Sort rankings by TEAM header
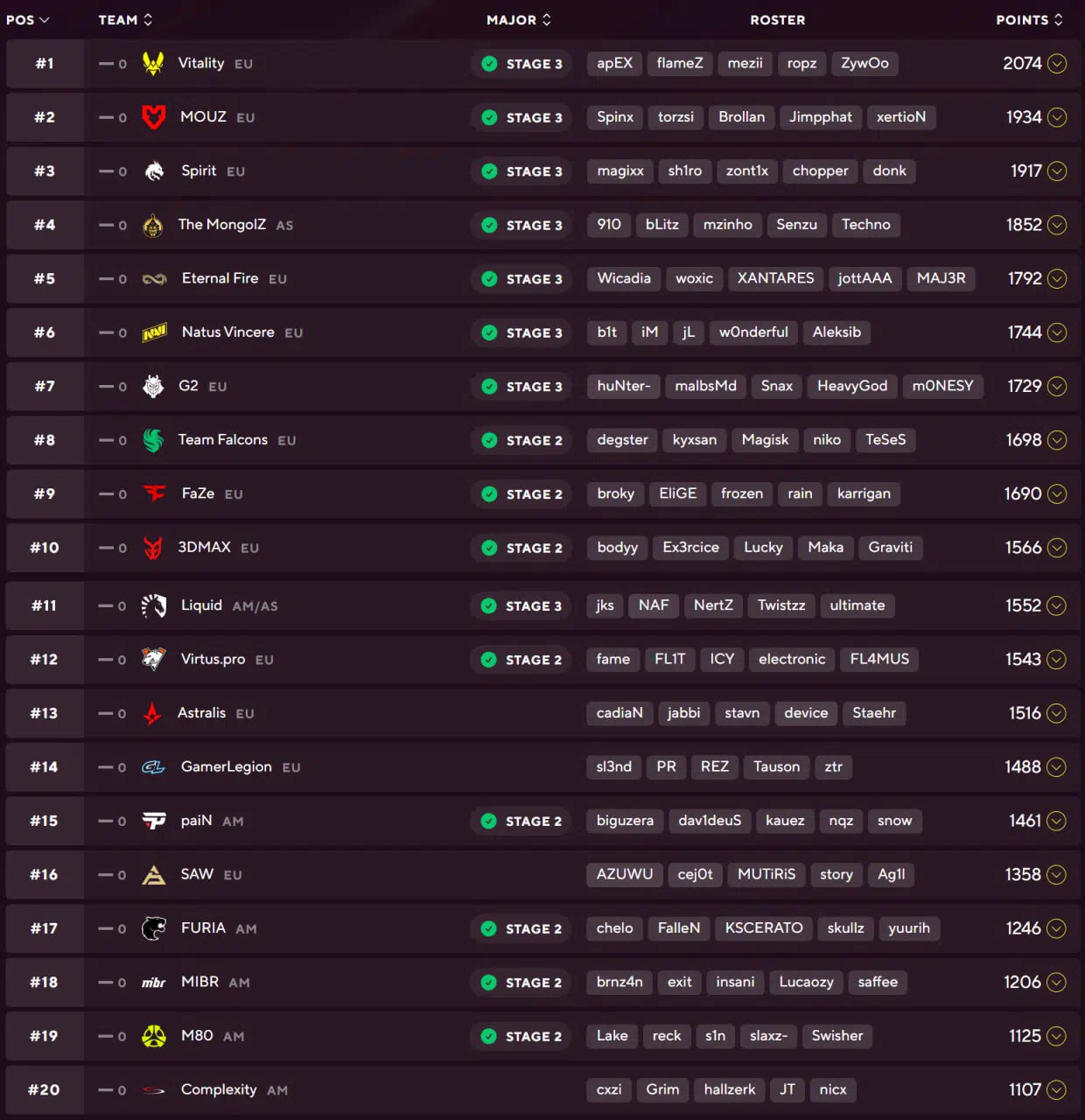Screen dimensions: 1085x1120 (x=125, y=19)
